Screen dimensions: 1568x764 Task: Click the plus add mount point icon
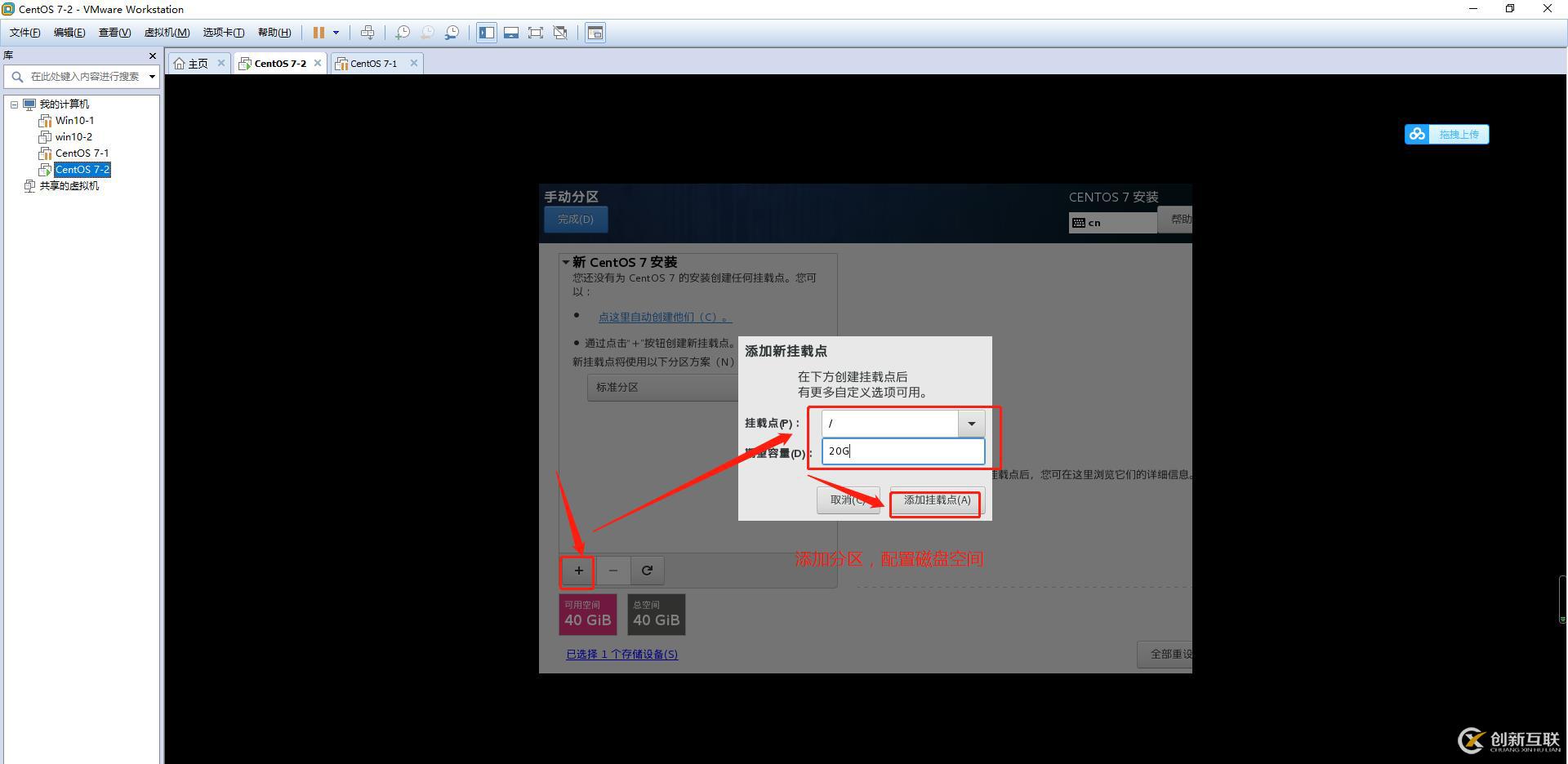[578, 571]
